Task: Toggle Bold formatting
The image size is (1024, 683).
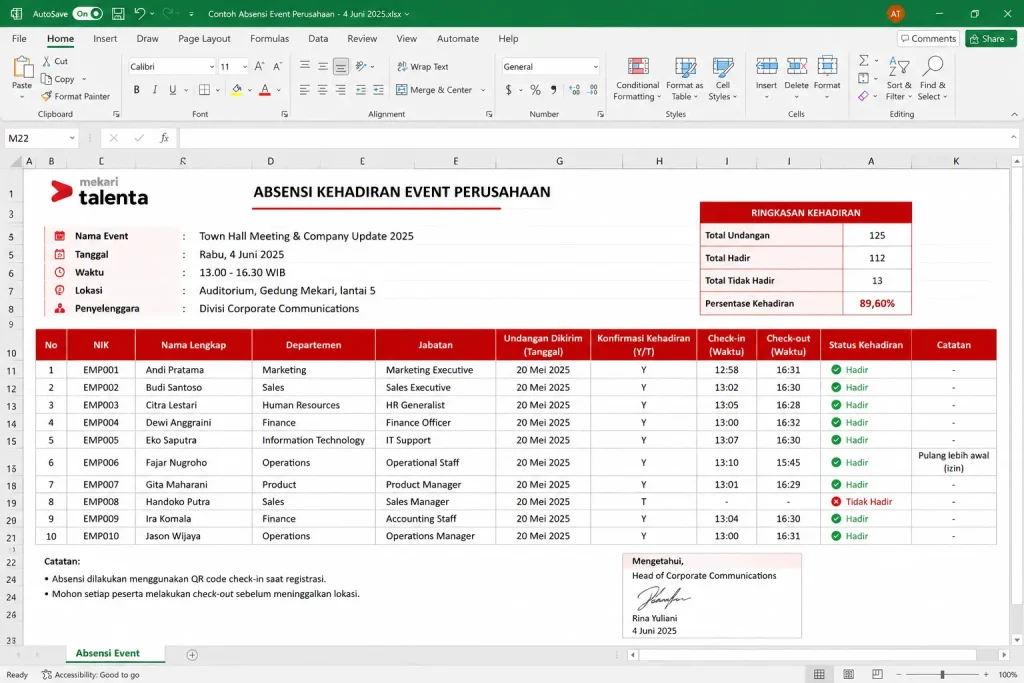Action: pyautogui.click(x=136, y=90)
